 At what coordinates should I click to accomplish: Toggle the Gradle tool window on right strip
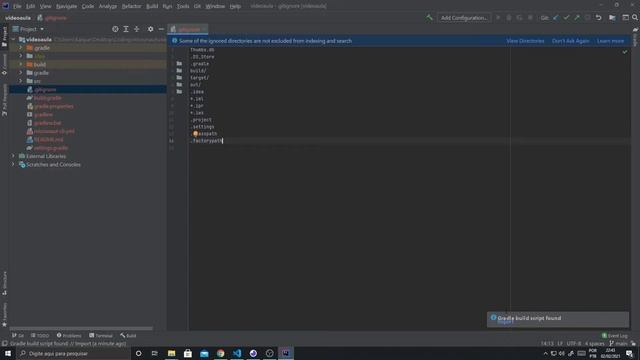pos(635,37)
